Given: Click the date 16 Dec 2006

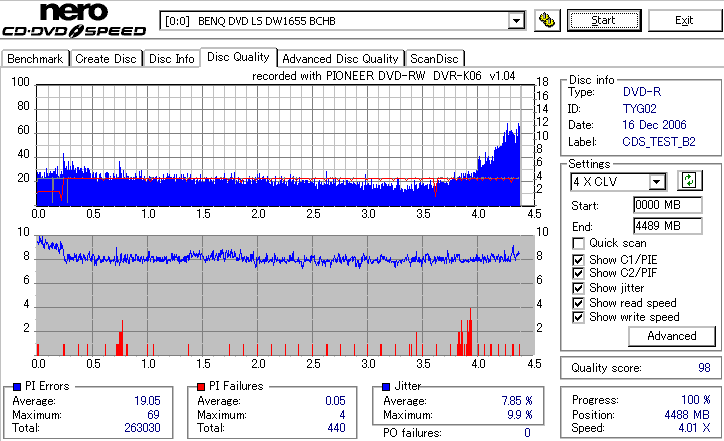Looking at the screenshot, I should pos(654,125).
